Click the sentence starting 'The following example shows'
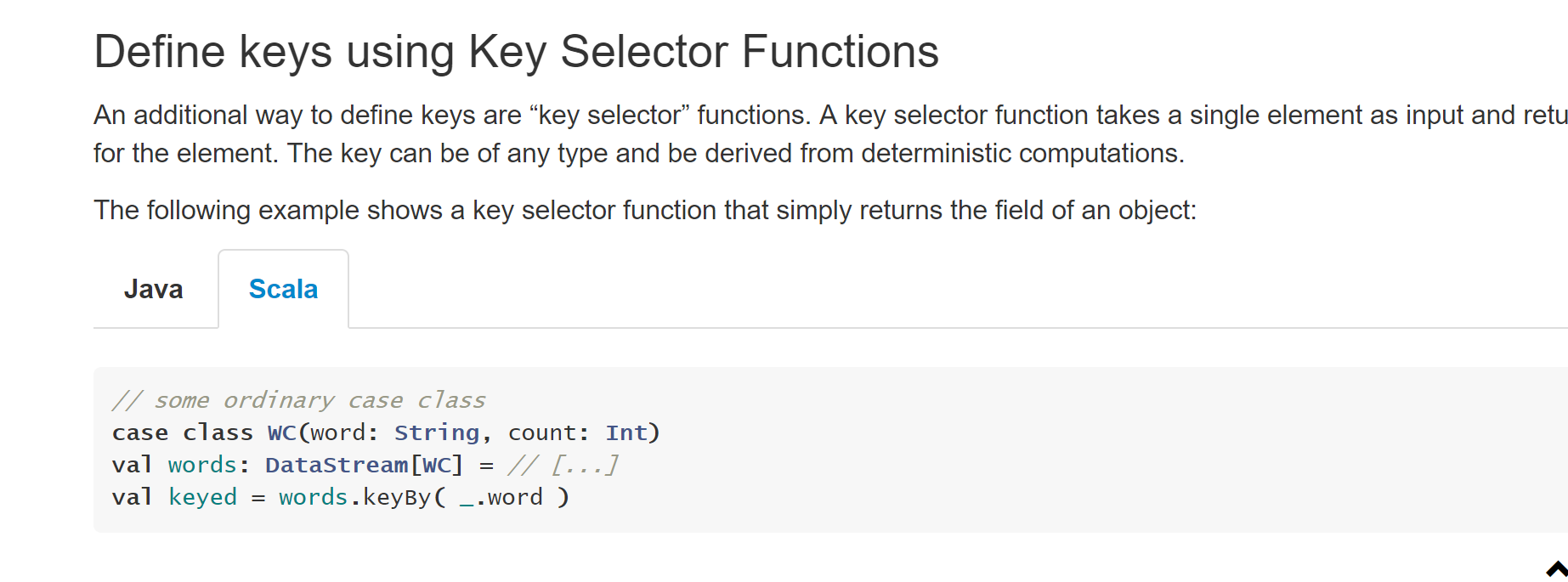The height and width of the screenshot is (582, 1568). pos(645,210)
